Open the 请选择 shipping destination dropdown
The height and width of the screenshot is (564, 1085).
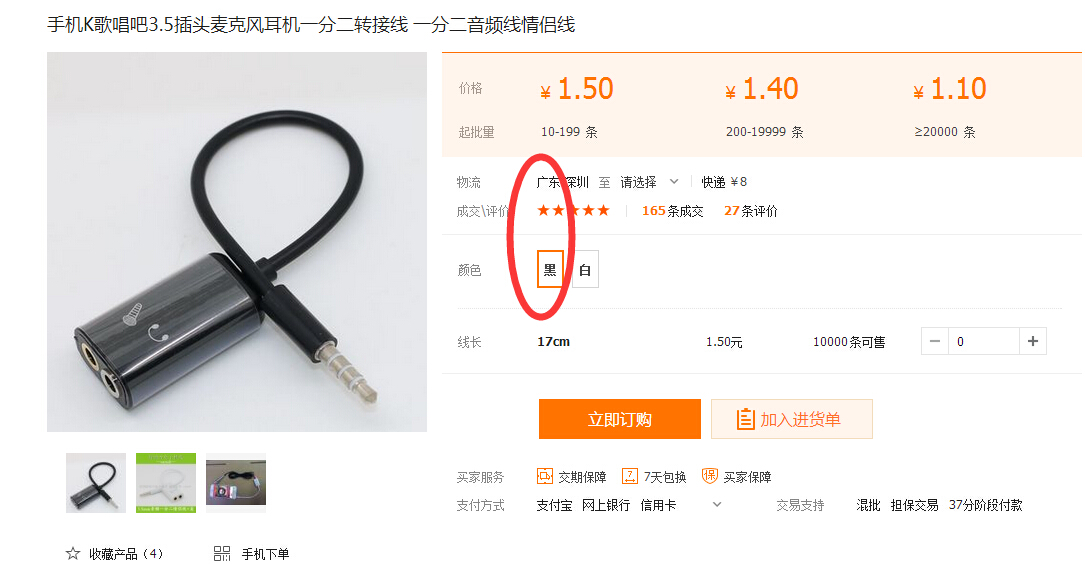(x=649, y=182)
